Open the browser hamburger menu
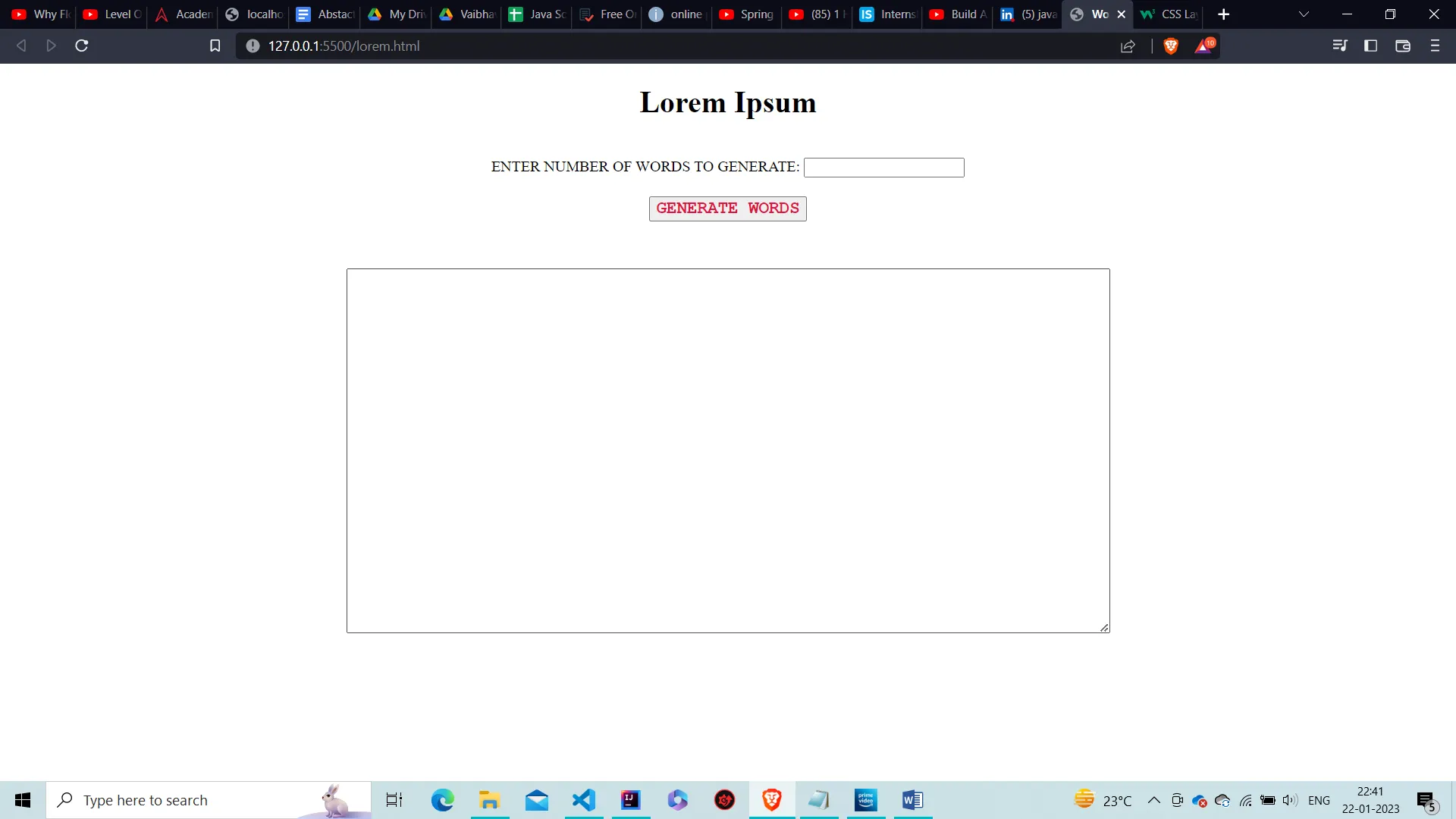The height and width of the screenshot is (819, 1456). click(1435, 45)
